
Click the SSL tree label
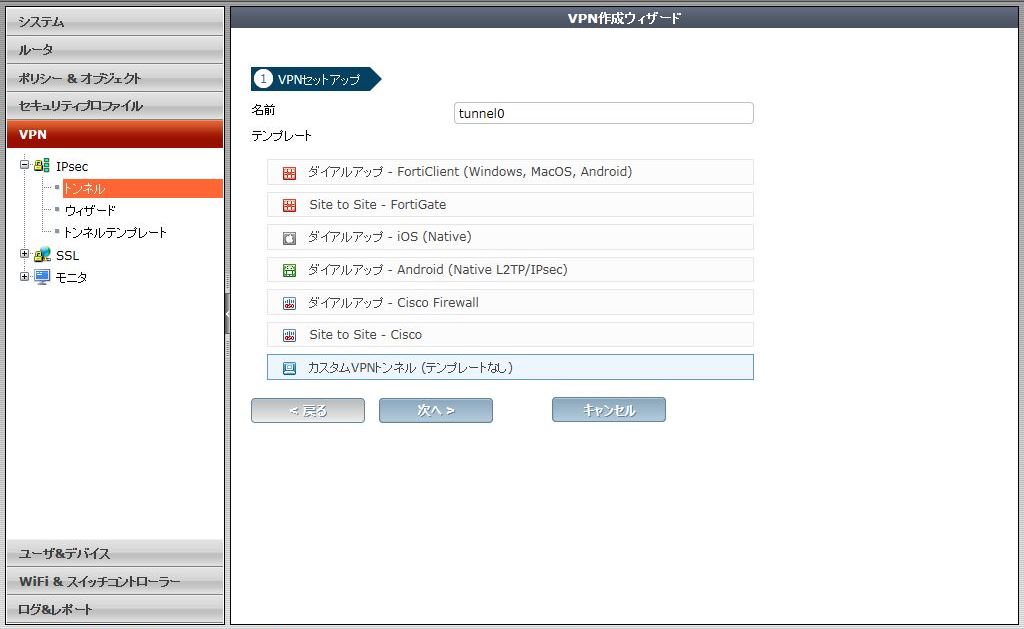click(67, 255)
